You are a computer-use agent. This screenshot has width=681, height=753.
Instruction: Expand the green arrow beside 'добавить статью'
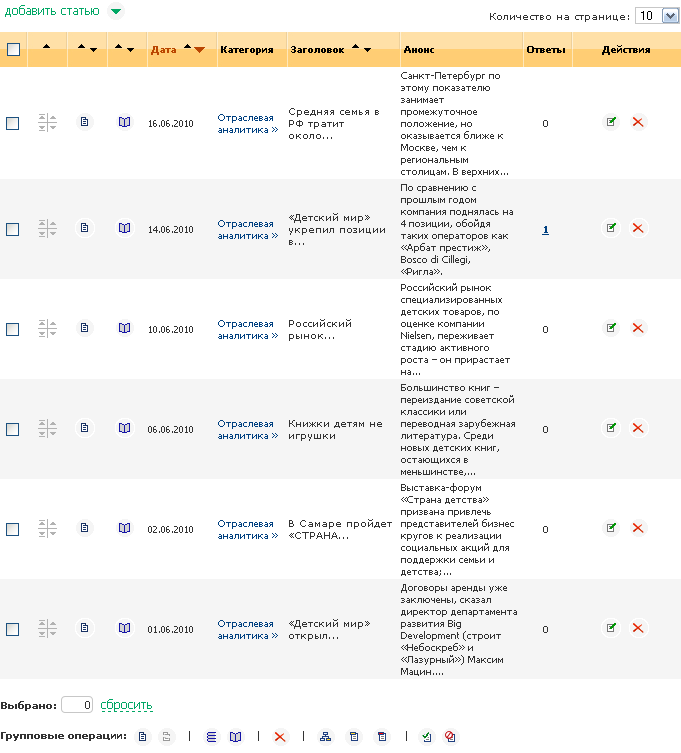coord(116,12)
